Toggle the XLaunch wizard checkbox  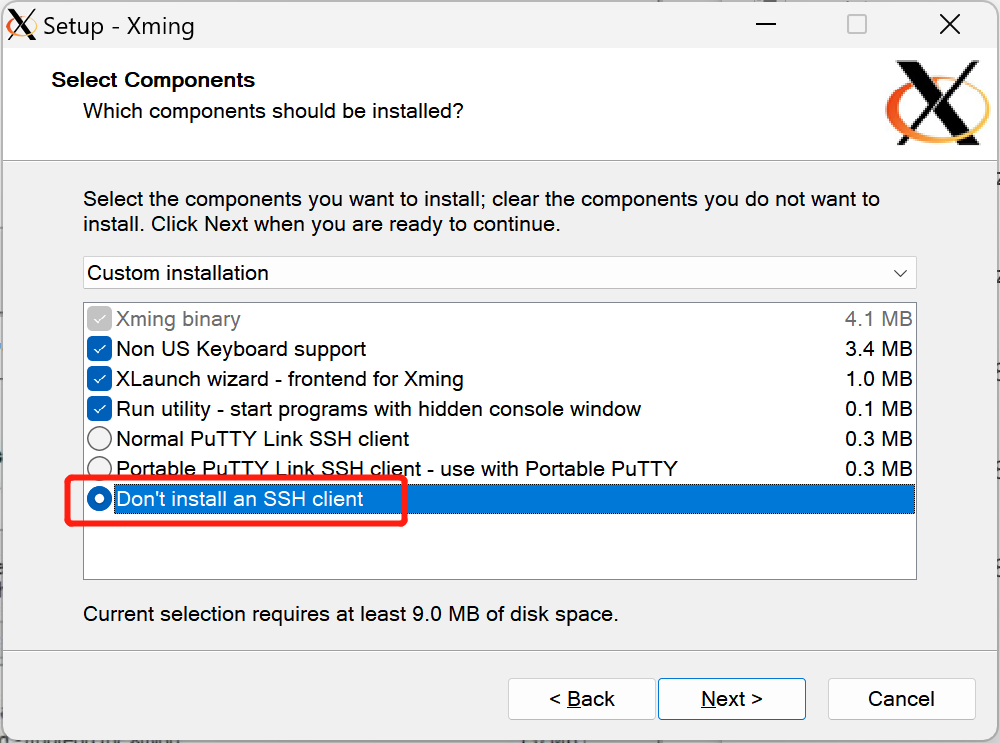click(99, 379)
